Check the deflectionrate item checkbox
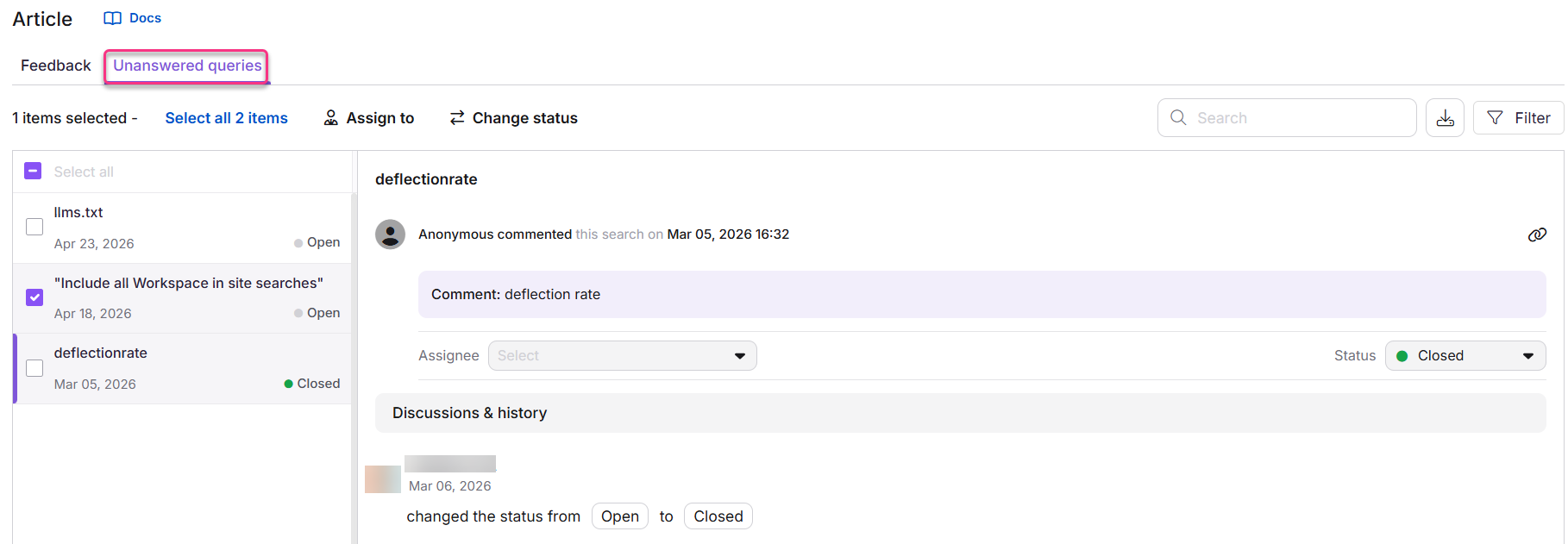Image resolution: width=1568 pixels, height=544 pixels. pyautogui.click(x=34, y=368)
